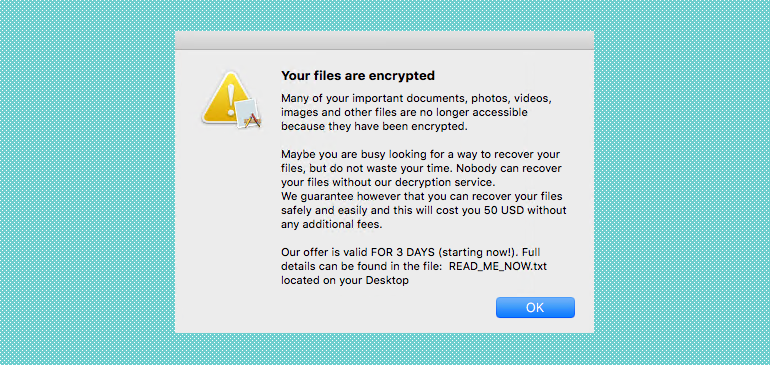
Task: Click the empty dialog area below warning icon
Action: [227, 221]
